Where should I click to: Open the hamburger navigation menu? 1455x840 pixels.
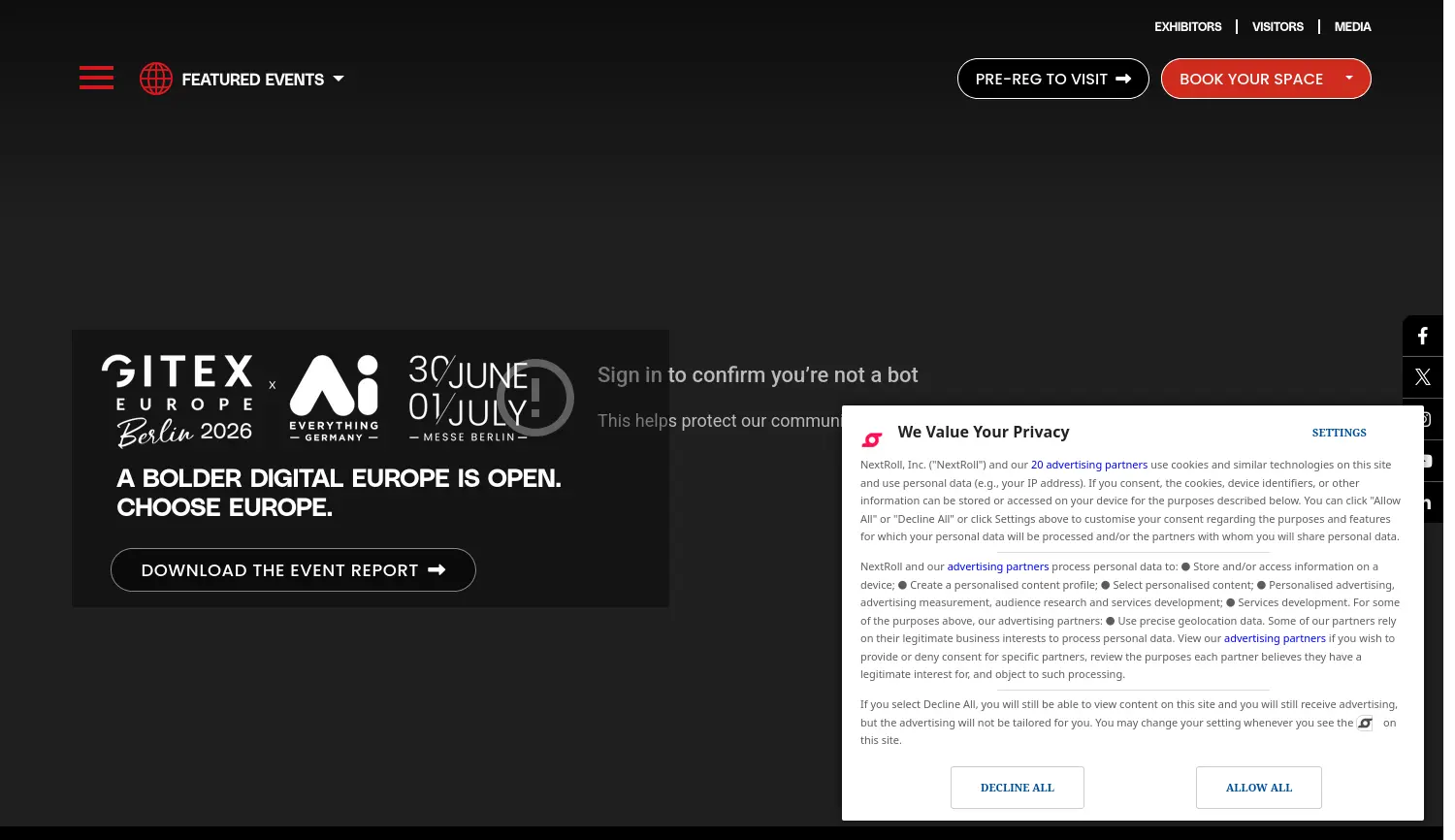[96, 78]
